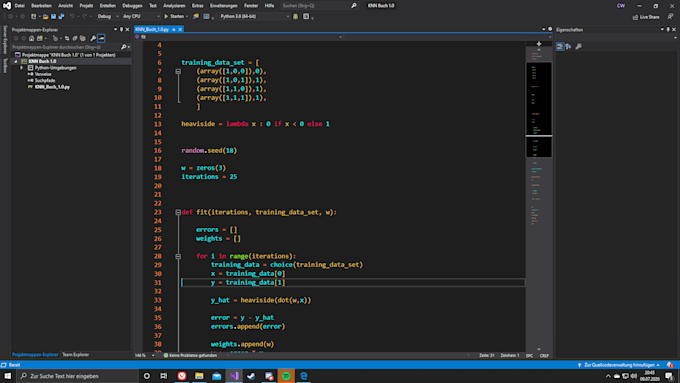Open the Bearbeiten menu
The width and height of the screenshot is (680, 383).
point(41,6)
